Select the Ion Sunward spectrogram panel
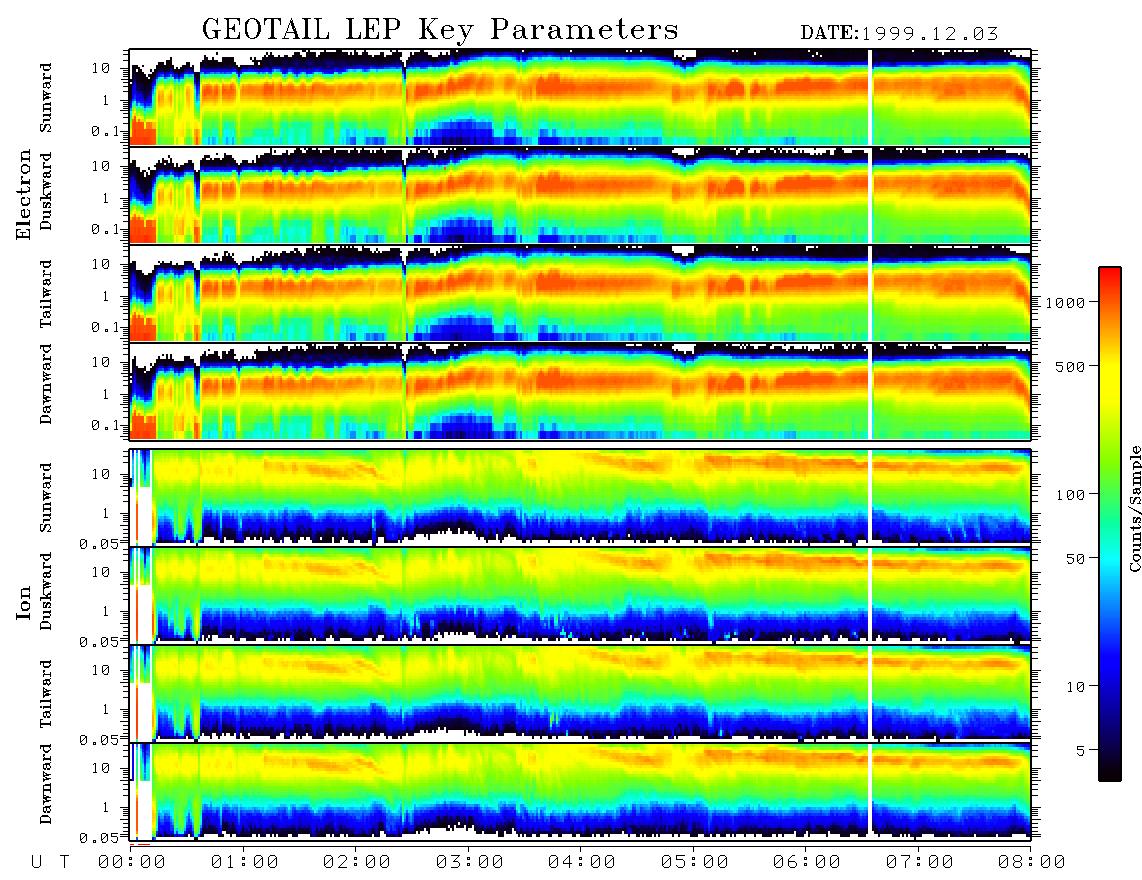 pyautogui.click(x=580, y=497)
